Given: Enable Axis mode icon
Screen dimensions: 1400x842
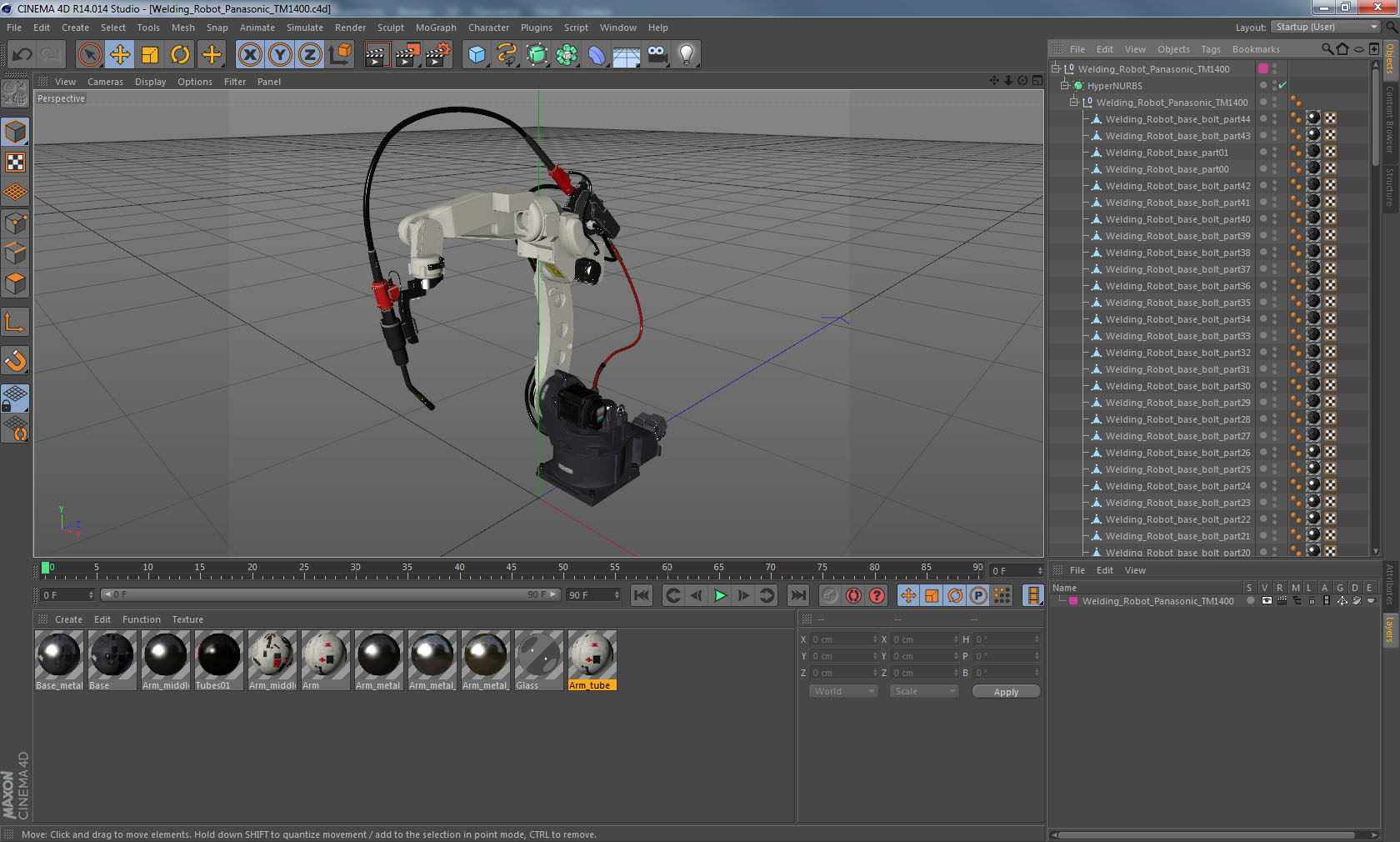Looking at the screenshot, I should point(15,322).
